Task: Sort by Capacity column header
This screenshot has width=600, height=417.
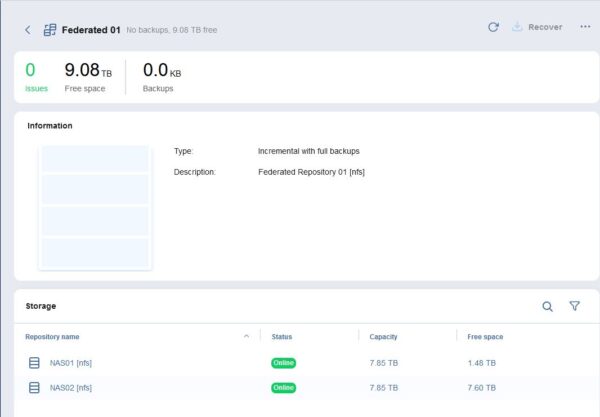Action: pos(383,337)
